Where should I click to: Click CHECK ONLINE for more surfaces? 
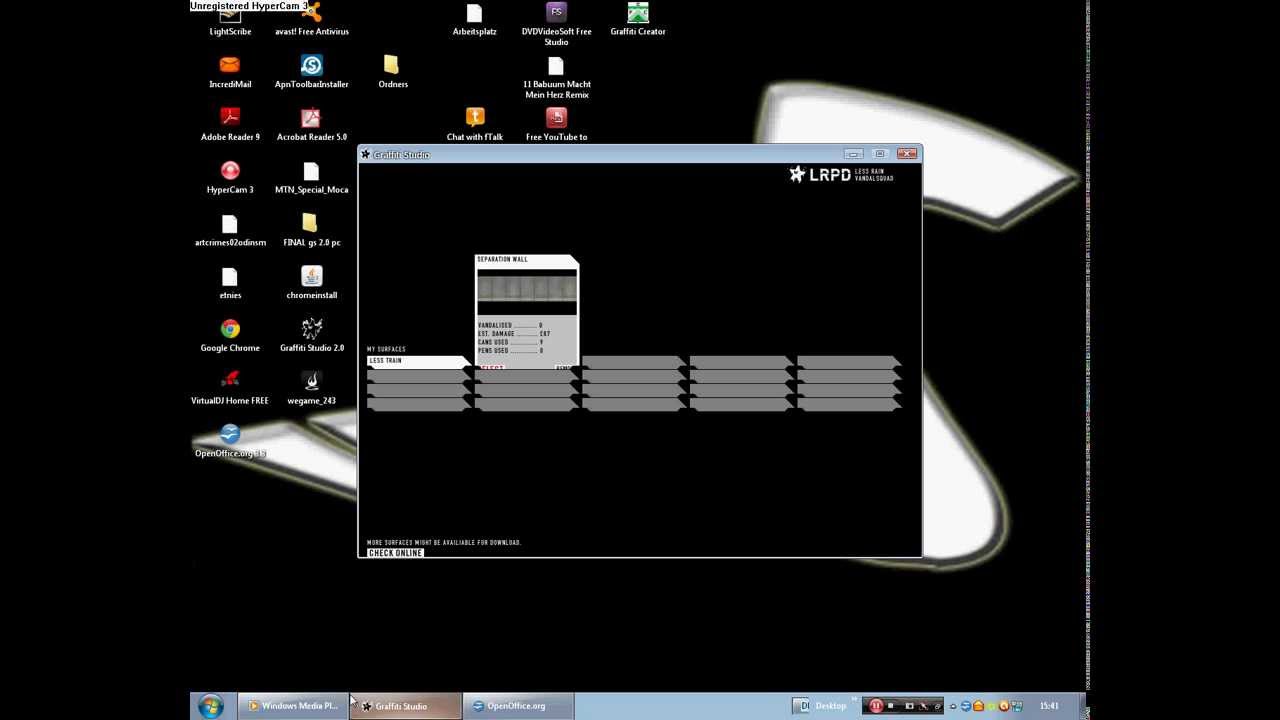click(x=395, y=553)
